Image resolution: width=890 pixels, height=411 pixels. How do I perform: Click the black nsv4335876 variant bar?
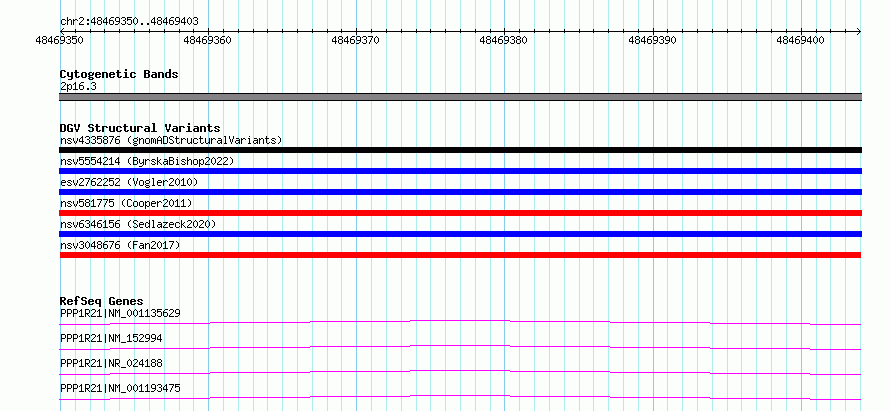460,150
